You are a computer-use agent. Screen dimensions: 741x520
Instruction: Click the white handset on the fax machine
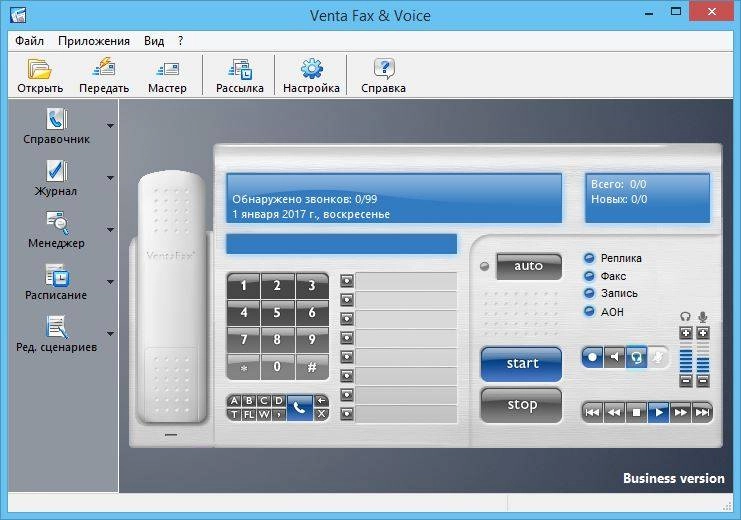click(172, 296)
